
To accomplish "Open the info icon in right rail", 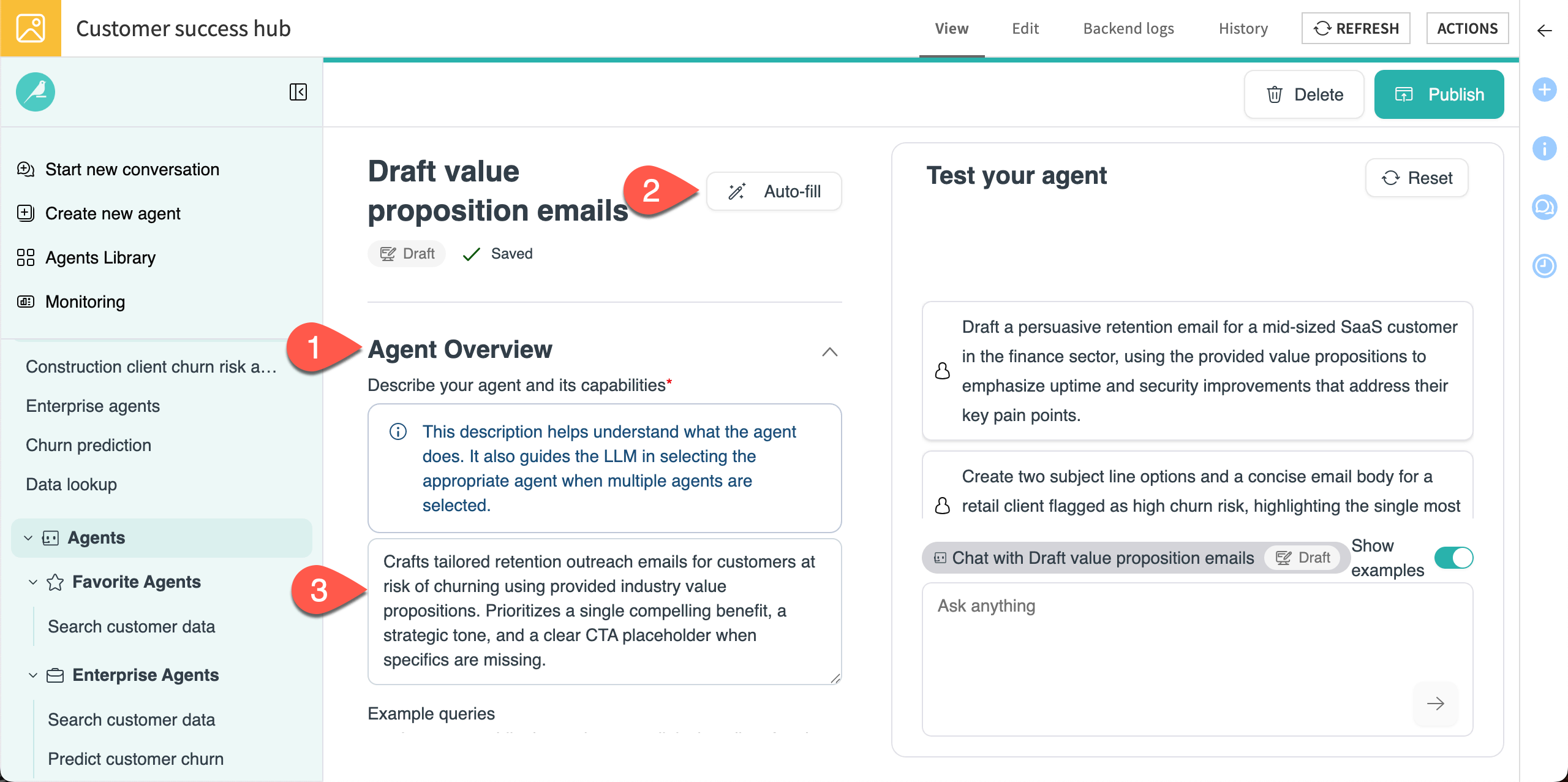I will pos(1544,148).
